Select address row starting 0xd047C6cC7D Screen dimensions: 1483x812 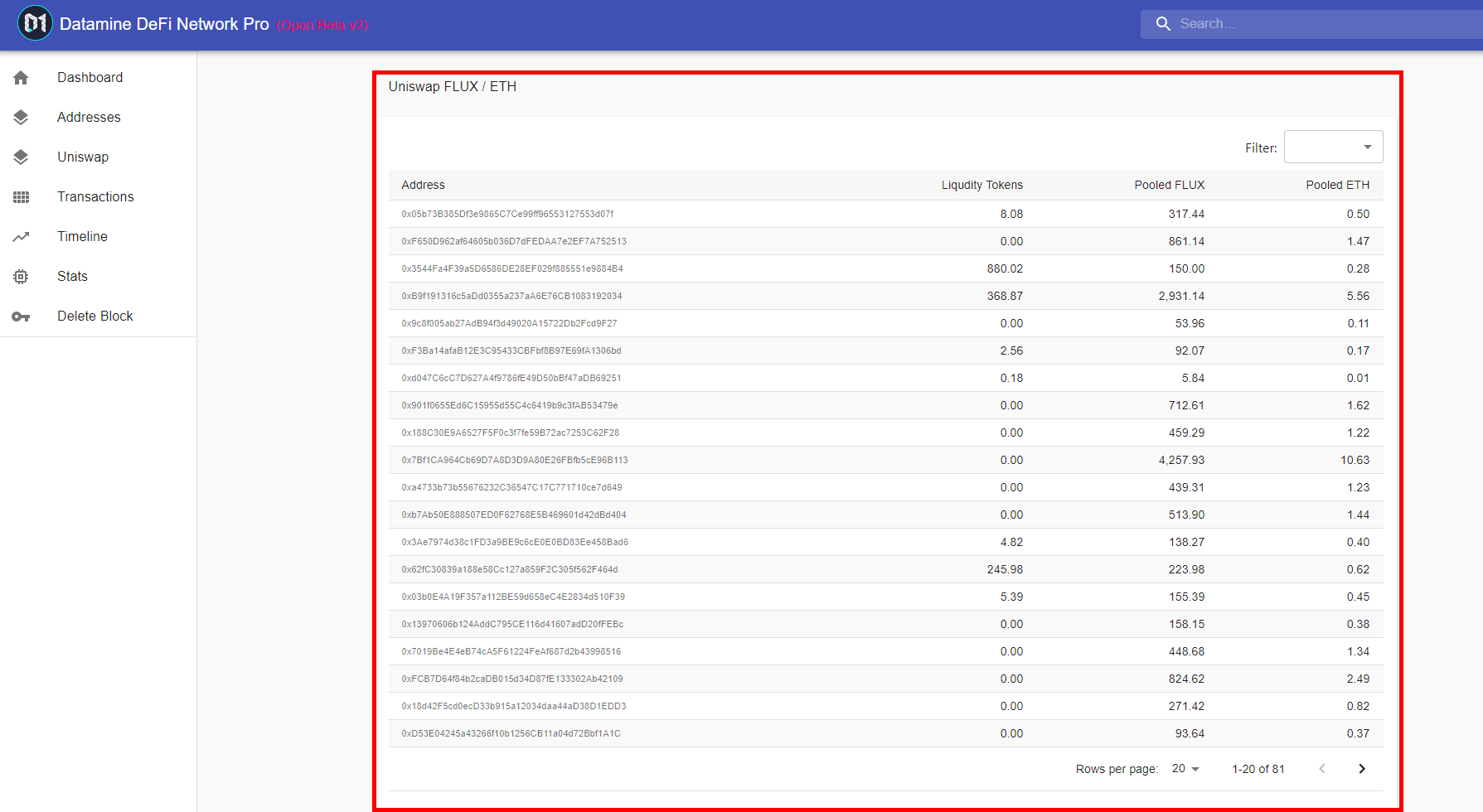[x=885, y=378]
